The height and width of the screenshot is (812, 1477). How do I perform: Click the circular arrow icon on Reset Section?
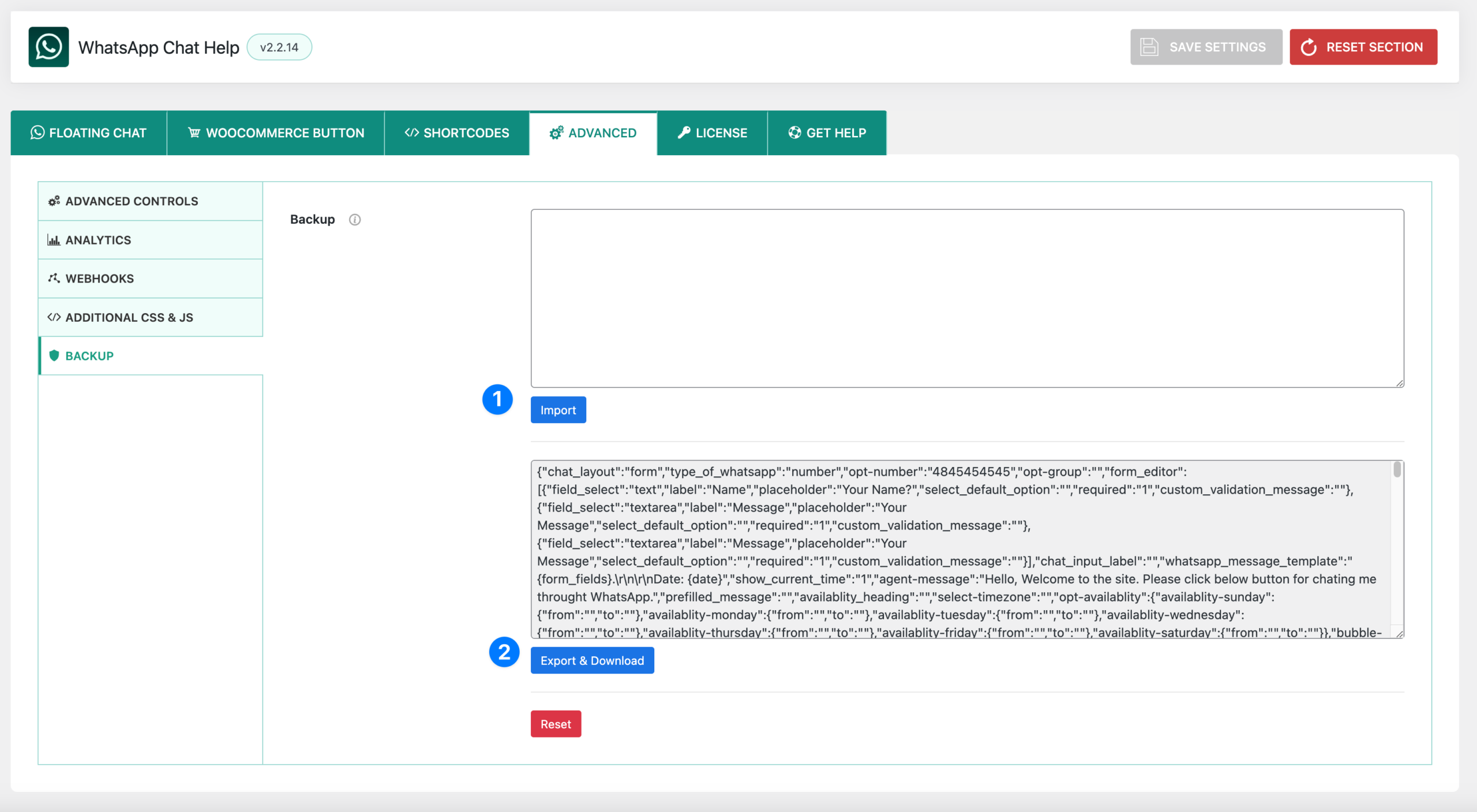point(1309,47)
